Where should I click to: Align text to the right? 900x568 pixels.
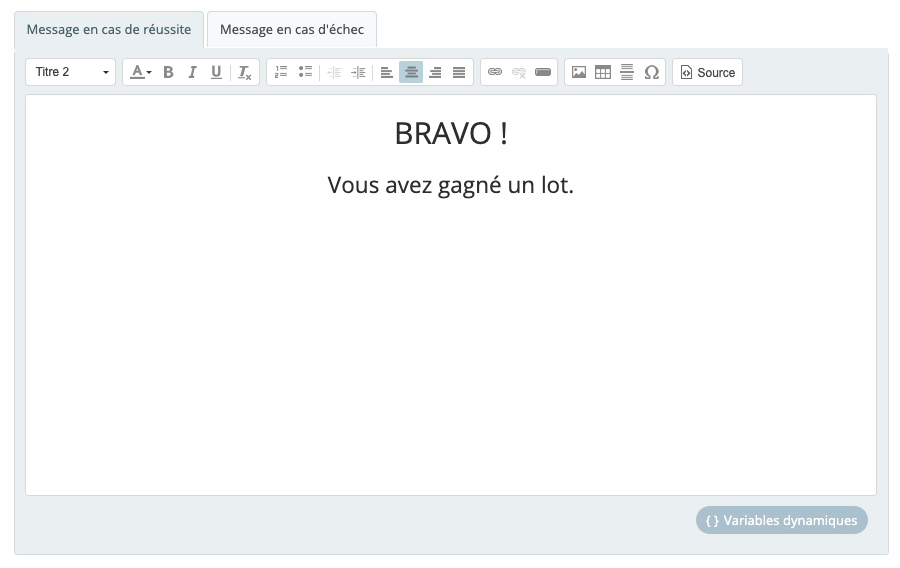point(435,72)
